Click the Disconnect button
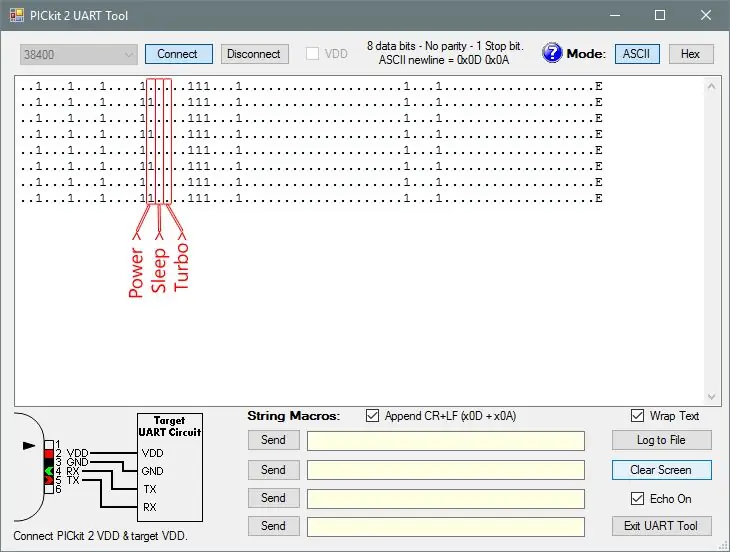 pyautogui.click(x=255, y=54)
